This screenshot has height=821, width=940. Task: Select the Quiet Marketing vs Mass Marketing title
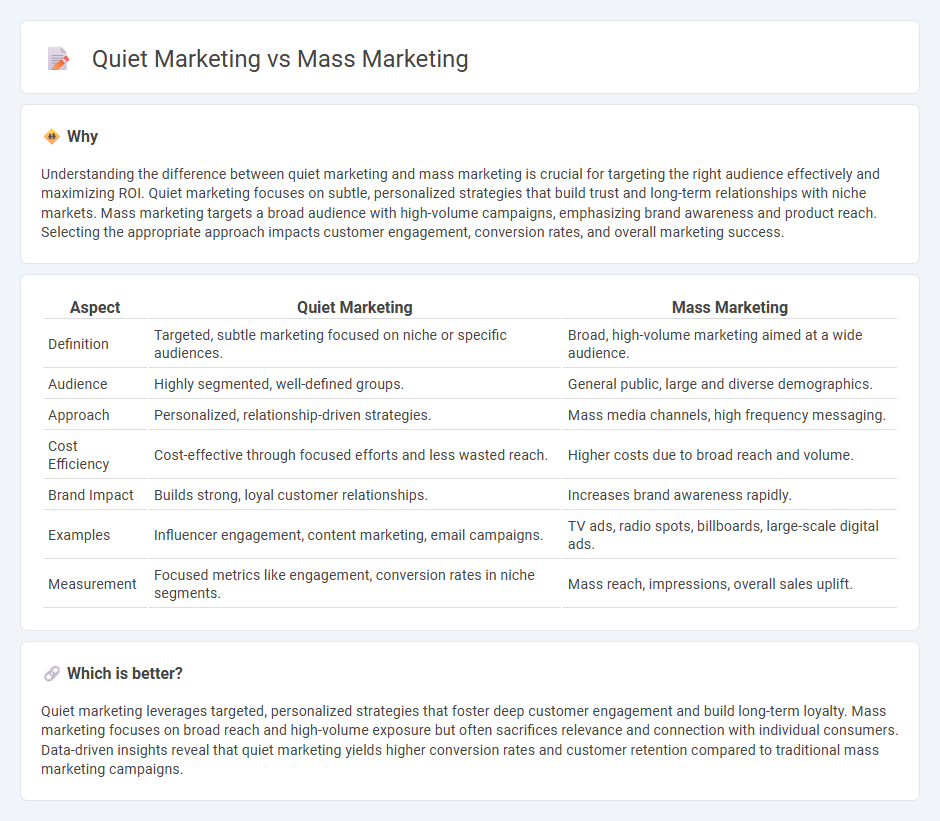click(280, 59)
